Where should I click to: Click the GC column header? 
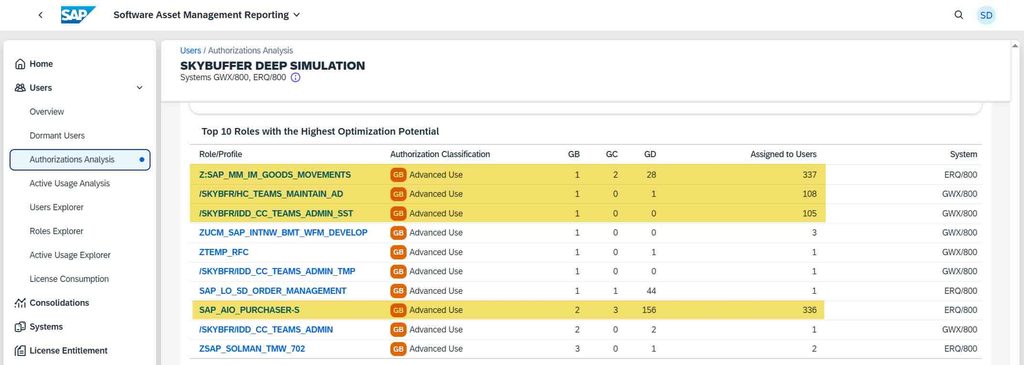612,155
